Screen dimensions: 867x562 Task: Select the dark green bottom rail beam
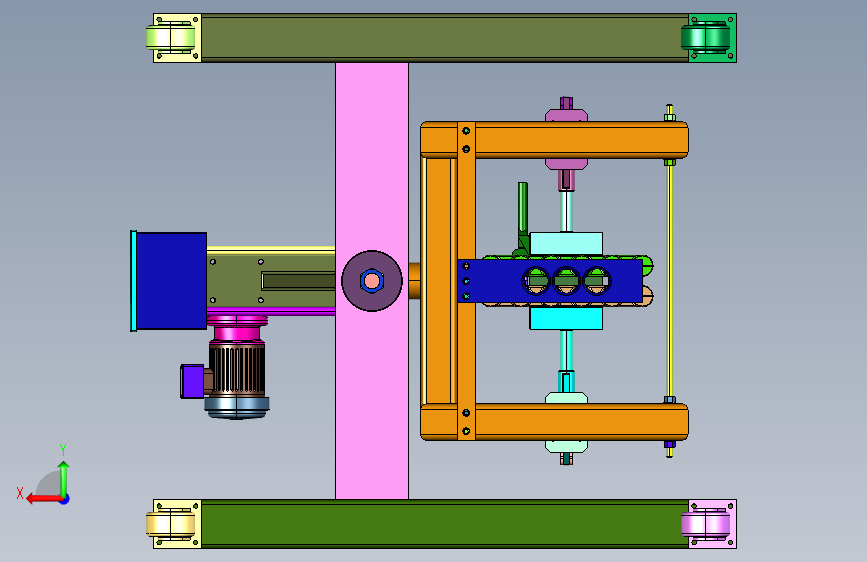tap(445, 524)
